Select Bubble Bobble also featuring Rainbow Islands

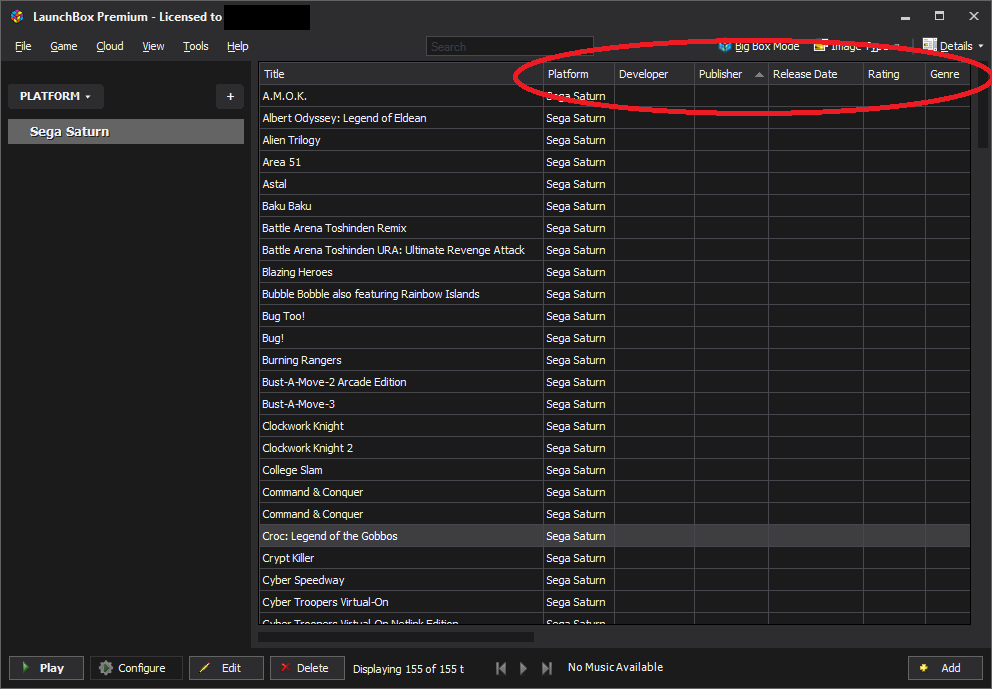(x=614, y=294)
